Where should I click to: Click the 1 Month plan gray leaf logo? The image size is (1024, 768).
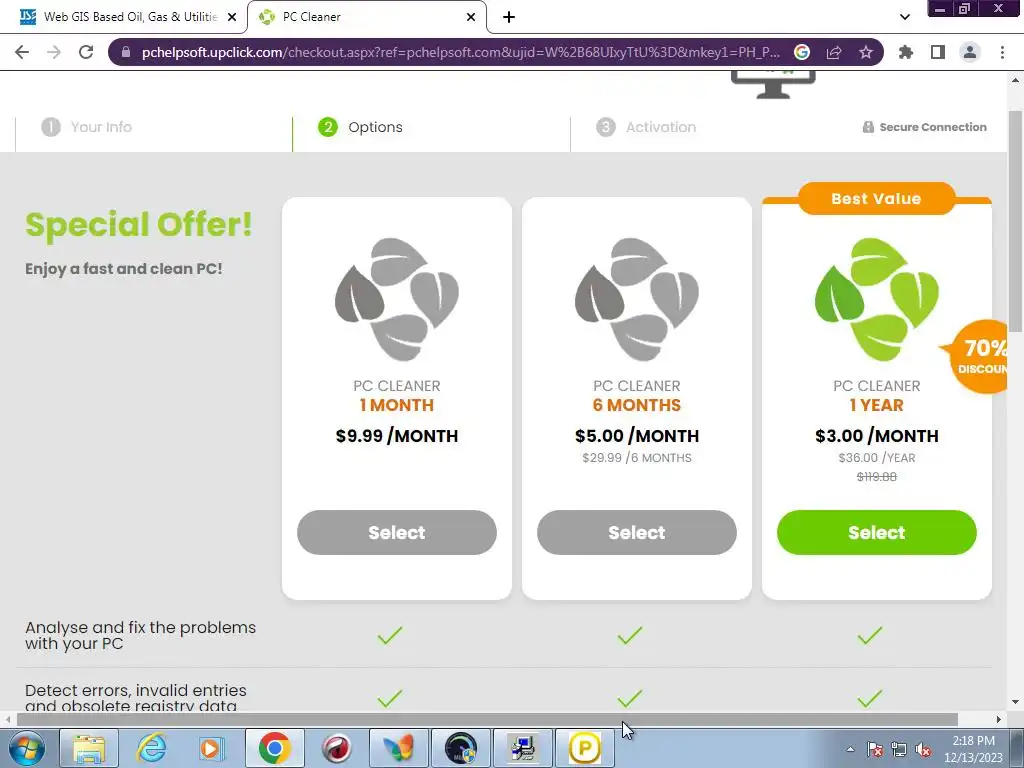(x=396, y=299)
